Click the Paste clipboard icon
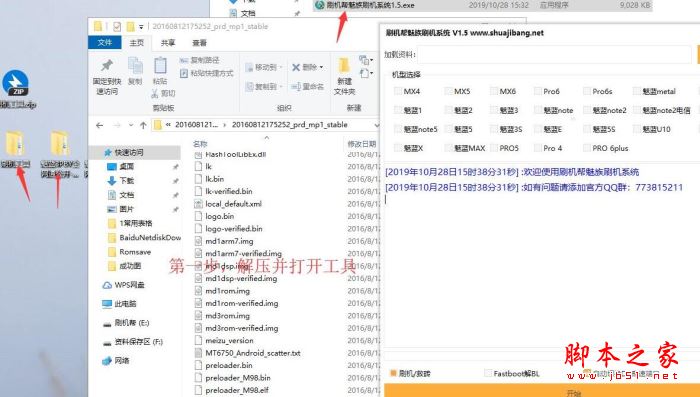Viewport: 700px width, 397px height. point(160,66)
